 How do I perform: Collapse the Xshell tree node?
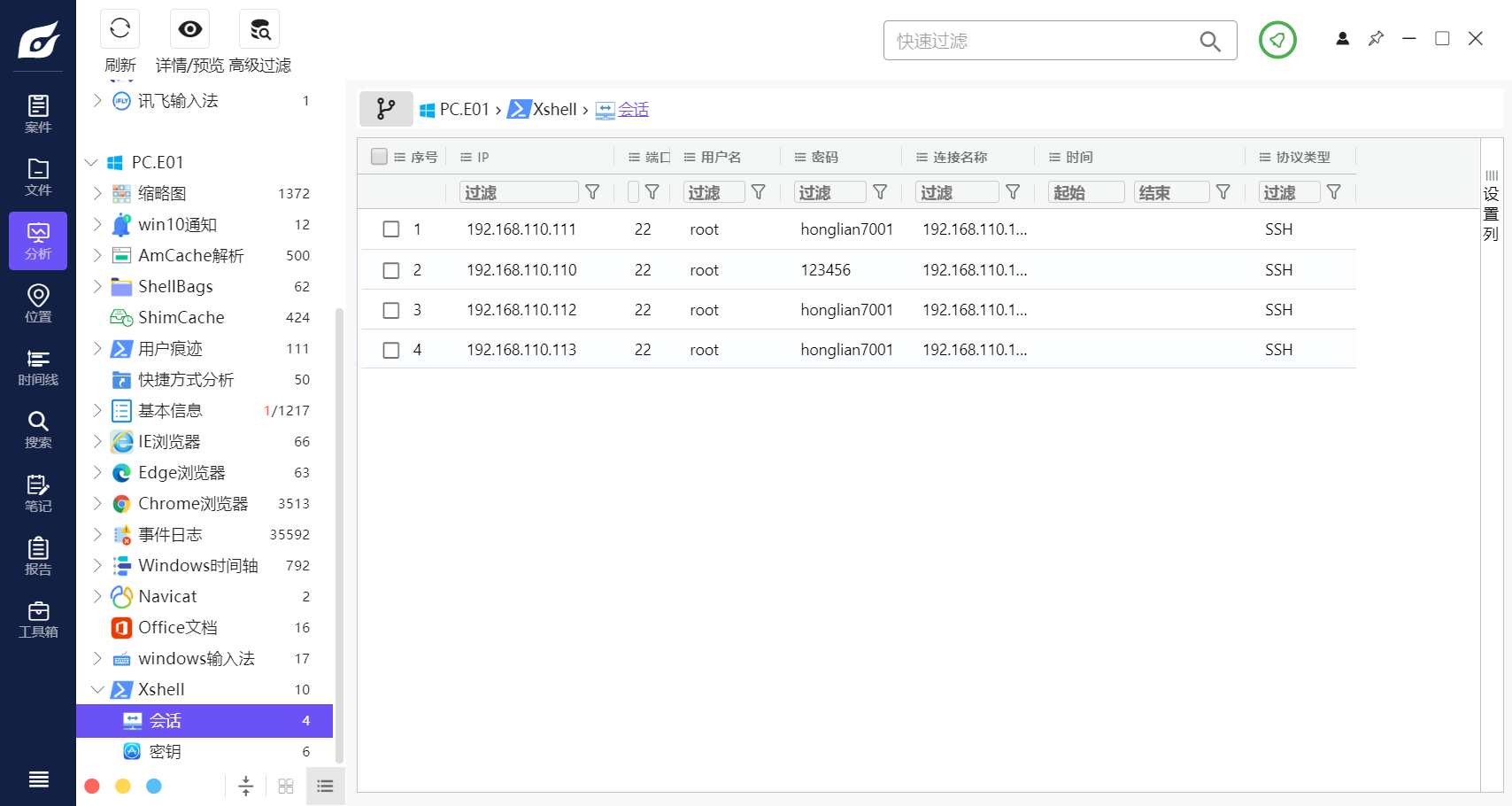(97, 689)
